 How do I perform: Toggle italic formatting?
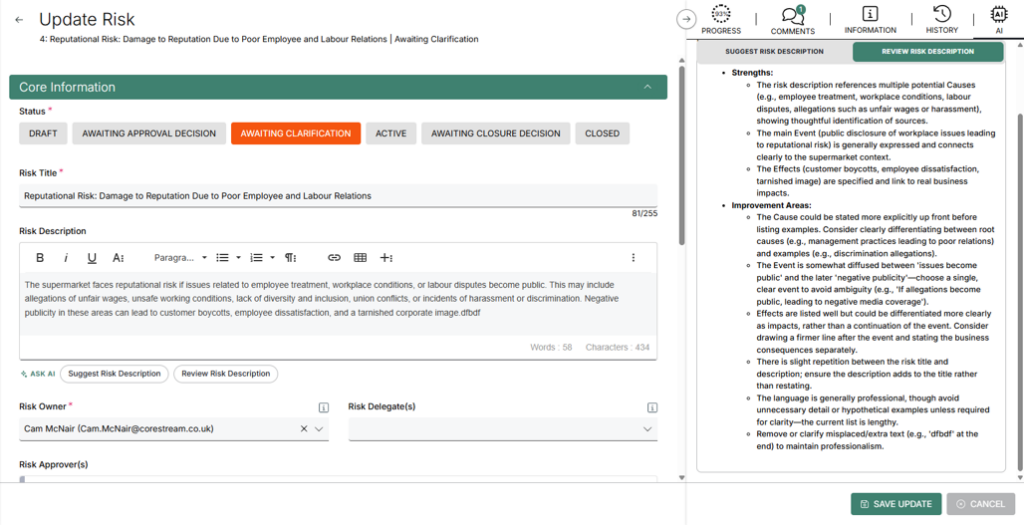pyautogui.click(x=65, y=258)
